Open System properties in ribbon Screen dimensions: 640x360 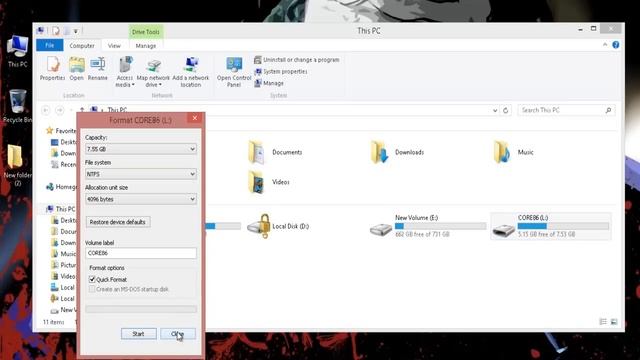(x=281, y=71)
